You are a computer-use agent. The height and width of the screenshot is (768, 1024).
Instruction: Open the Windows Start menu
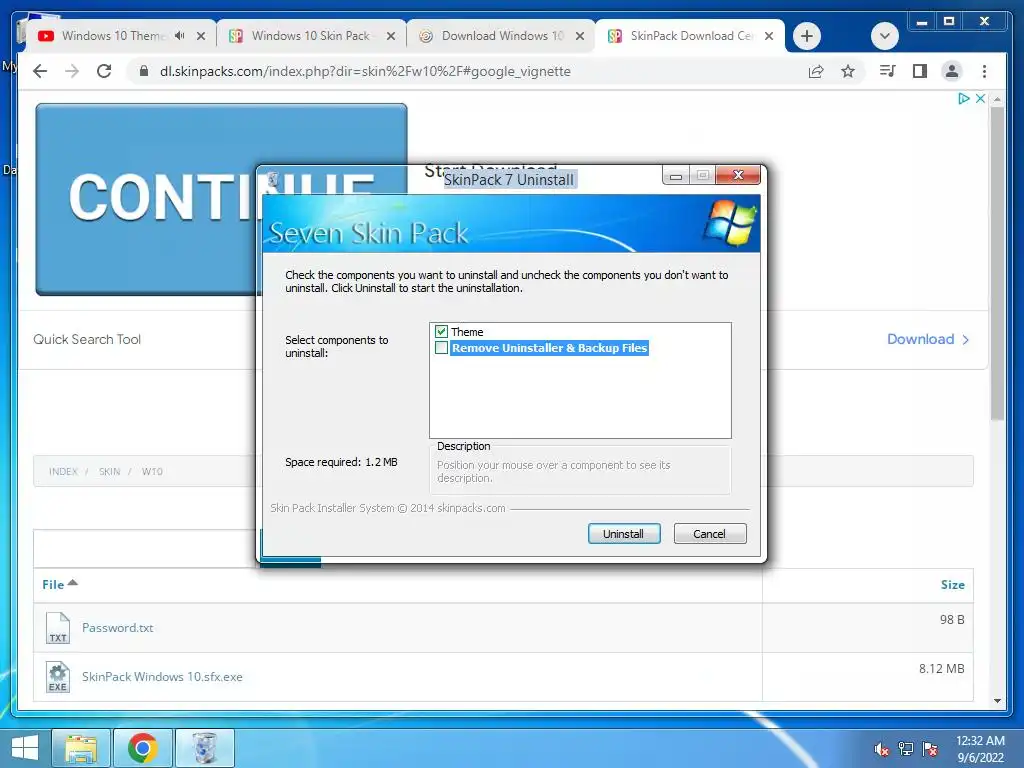[24, 748]
